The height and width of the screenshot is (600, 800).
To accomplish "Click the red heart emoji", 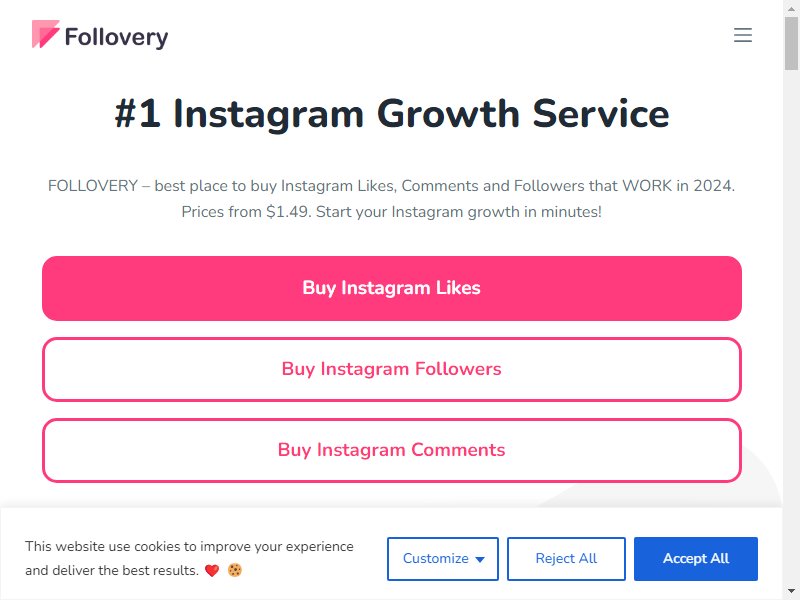I will 212,570.
